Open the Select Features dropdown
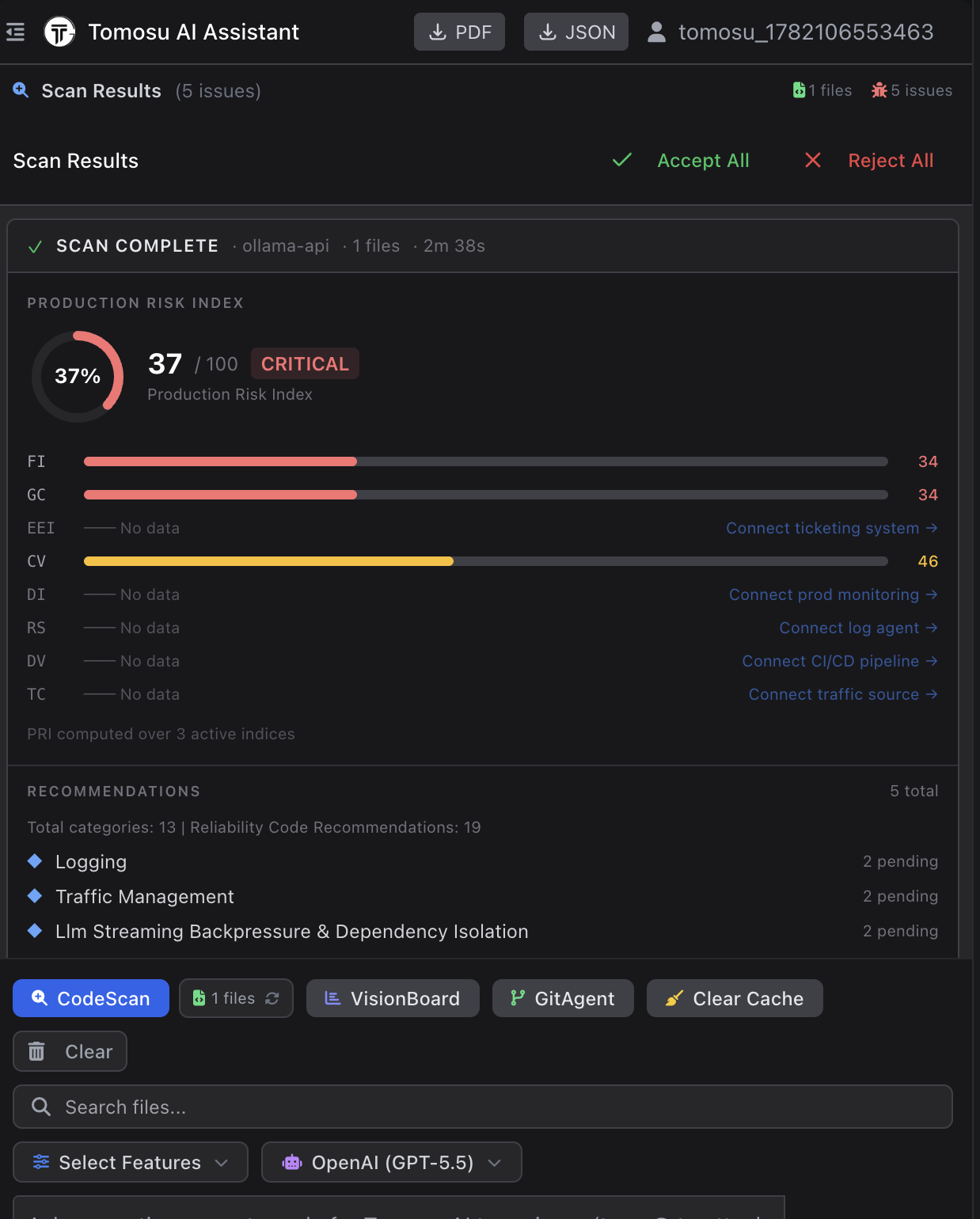This screenshot has width=980, height=1219. tap(131, 1162)
